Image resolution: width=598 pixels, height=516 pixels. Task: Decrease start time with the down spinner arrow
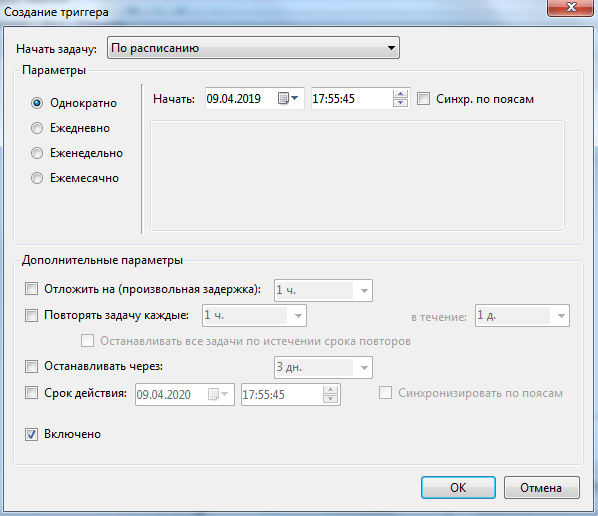pyautogui.click(x=400, y=103)
